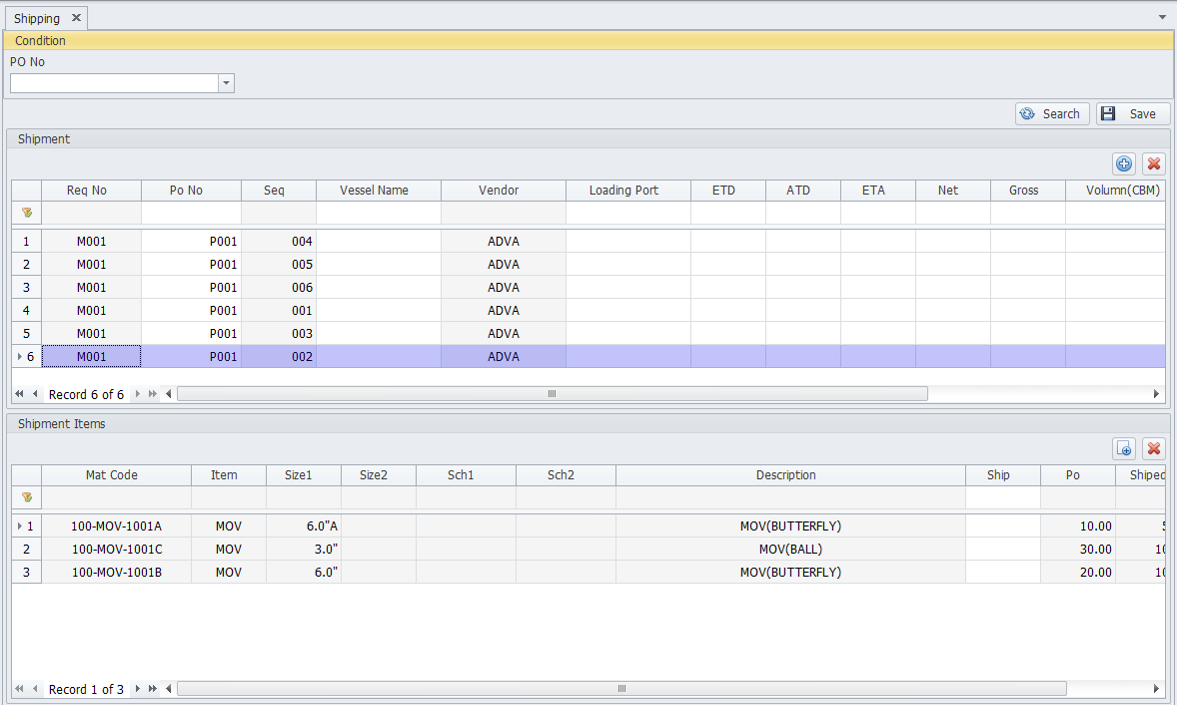Open the tab list dropdown arrow

tap(1162, 18)
